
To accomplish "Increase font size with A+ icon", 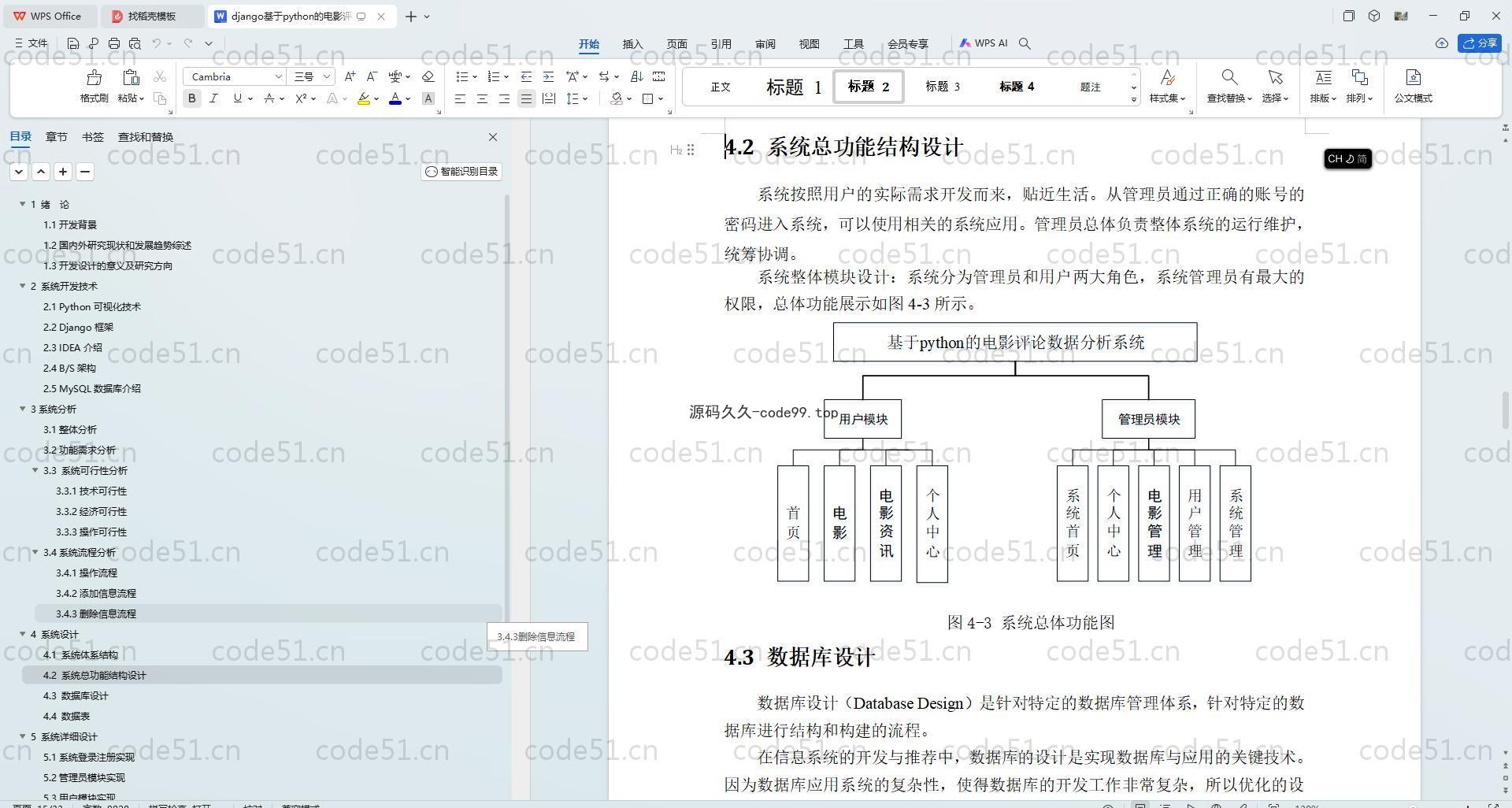I will pyautogui.click(x=350, y=76).
